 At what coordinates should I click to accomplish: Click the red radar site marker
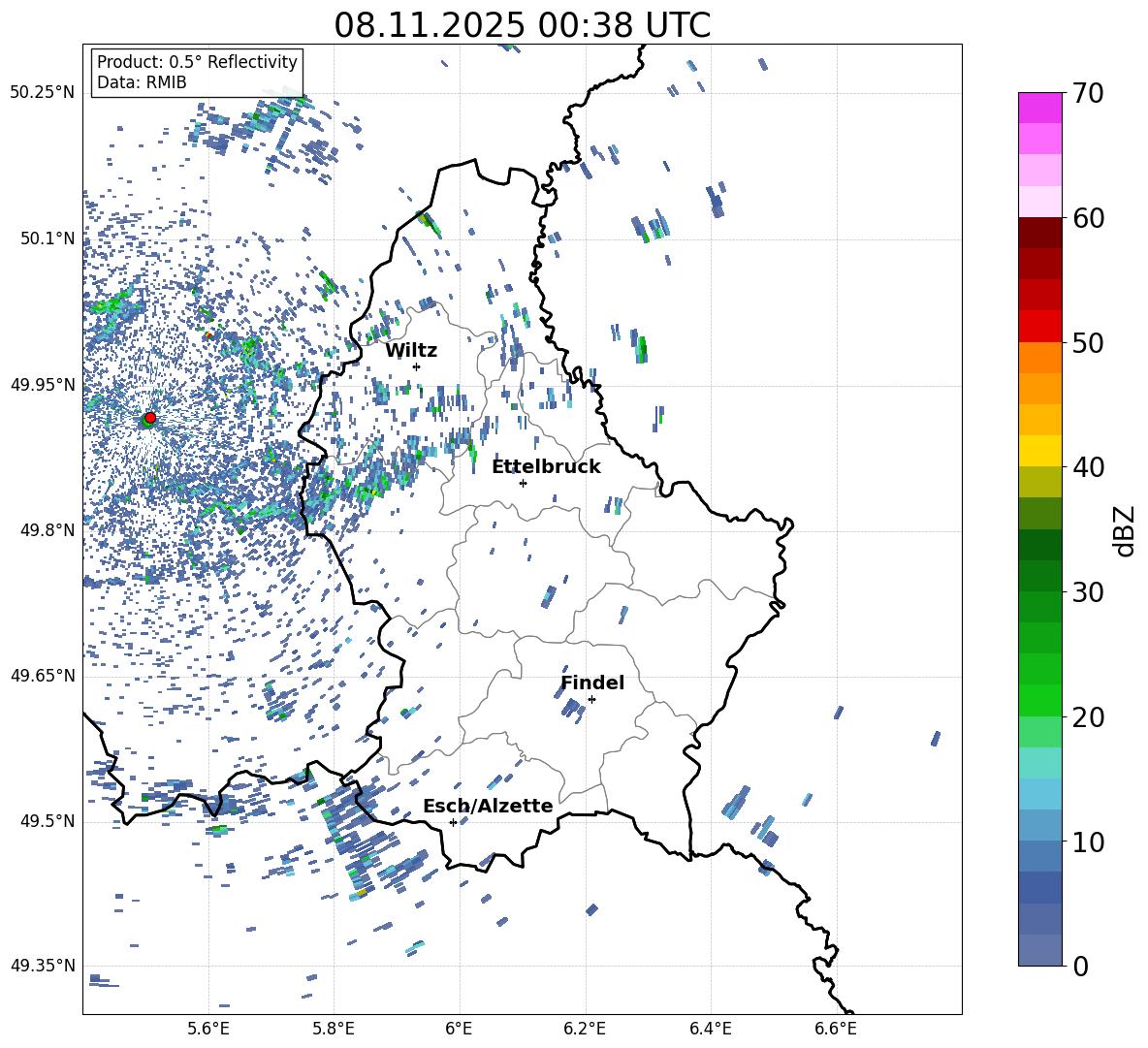point(149,418)
